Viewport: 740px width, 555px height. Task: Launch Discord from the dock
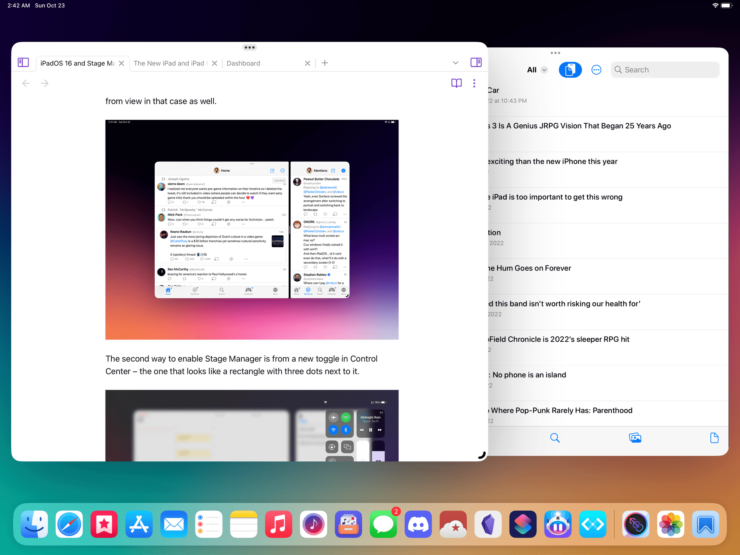point(419,523)
